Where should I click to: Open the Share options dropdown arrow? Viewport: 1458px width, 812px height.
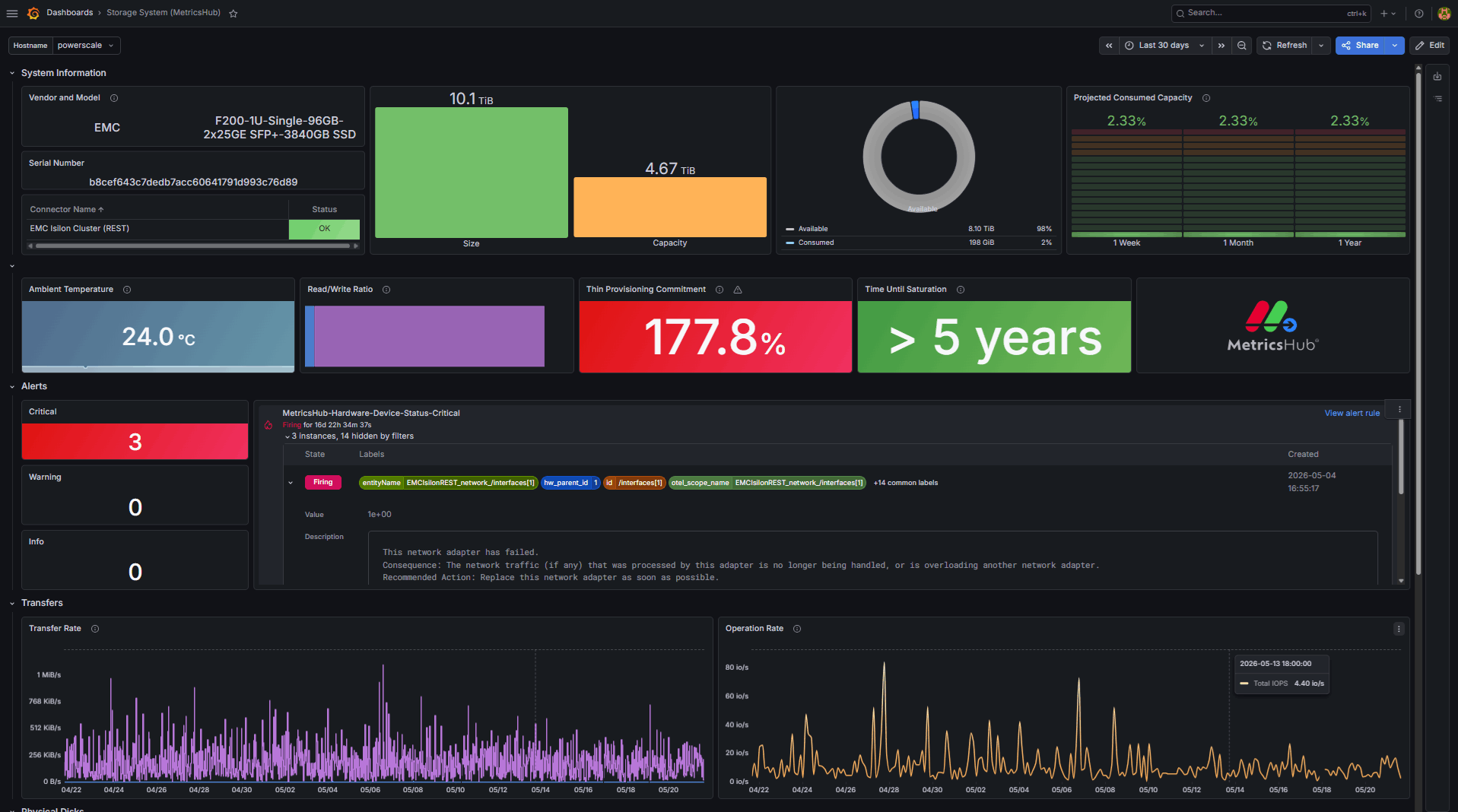[x=1395, y=46]
